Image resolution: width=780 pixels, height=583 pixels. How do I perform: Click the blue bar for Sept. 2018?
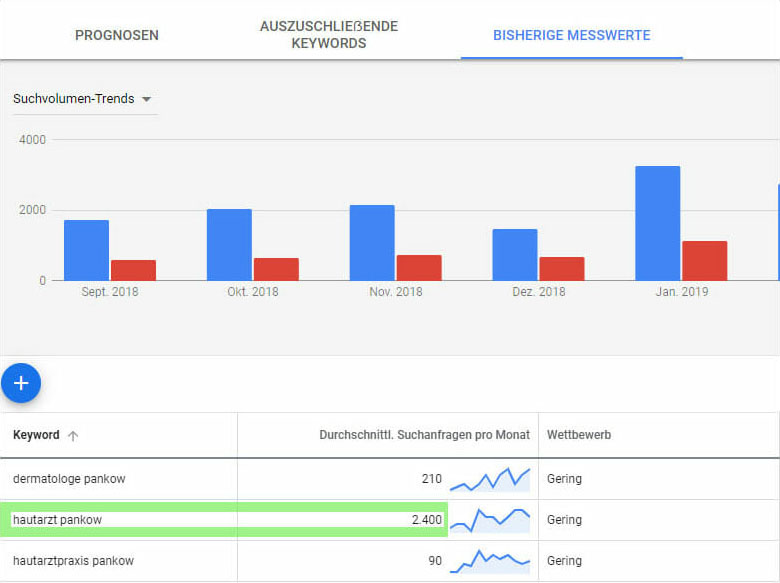pyautogui.click(x=86, y=250)
